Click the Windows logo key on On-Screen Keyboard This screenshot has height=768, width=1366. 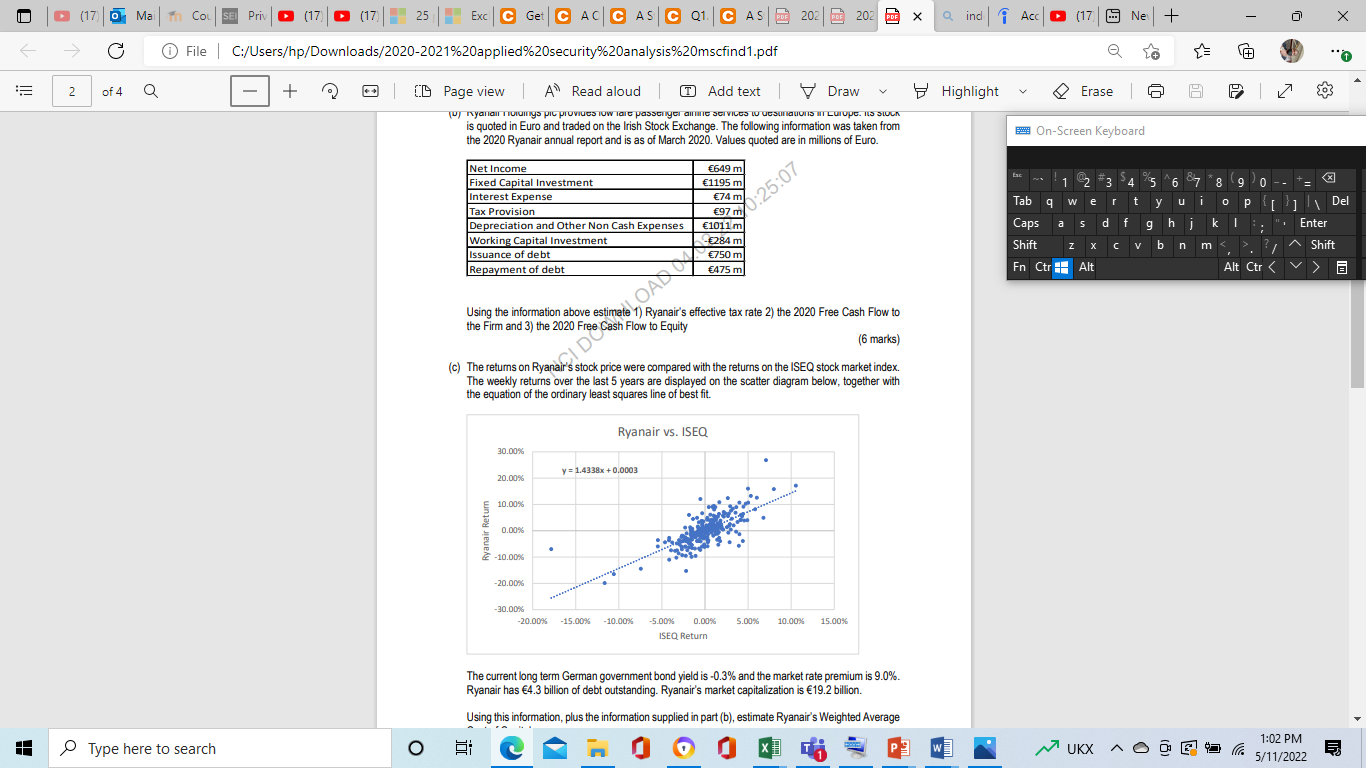pos(1063,267)
